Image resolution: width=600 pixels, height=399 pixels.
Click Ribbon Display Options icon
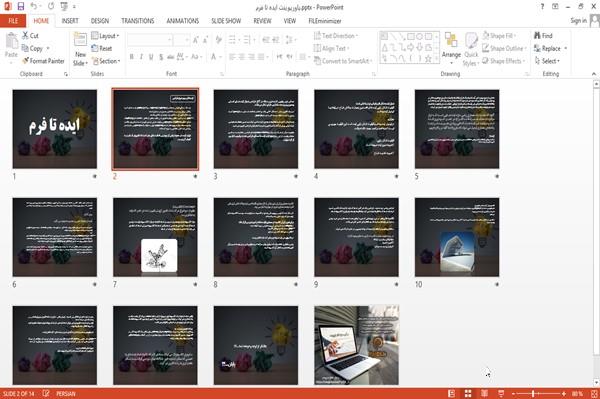555,7
